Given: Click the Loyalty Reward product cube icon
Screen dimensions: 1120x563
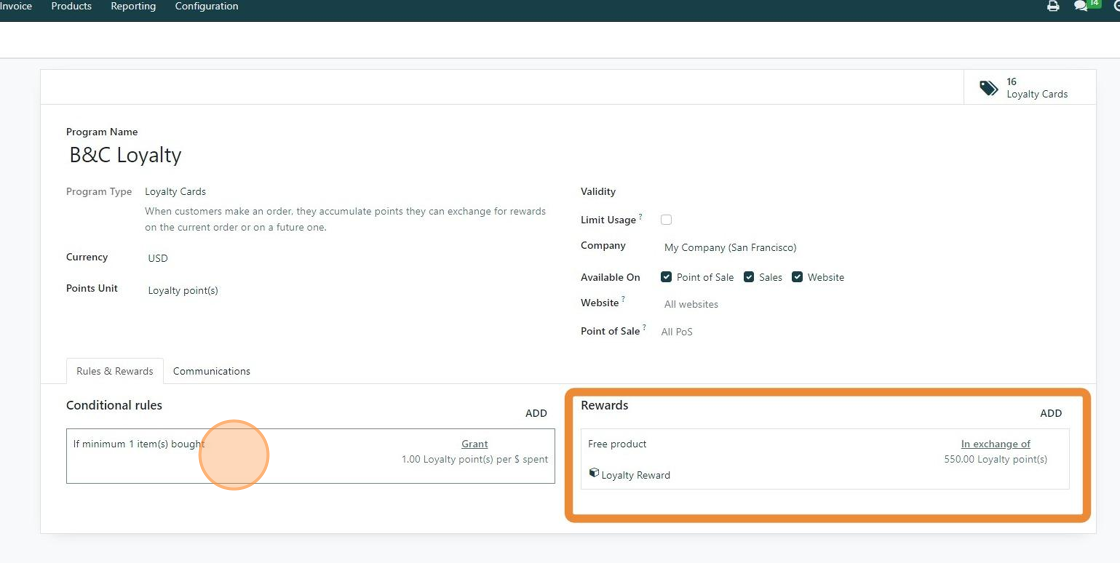Looking at the screenshot, I should [594, 474].
